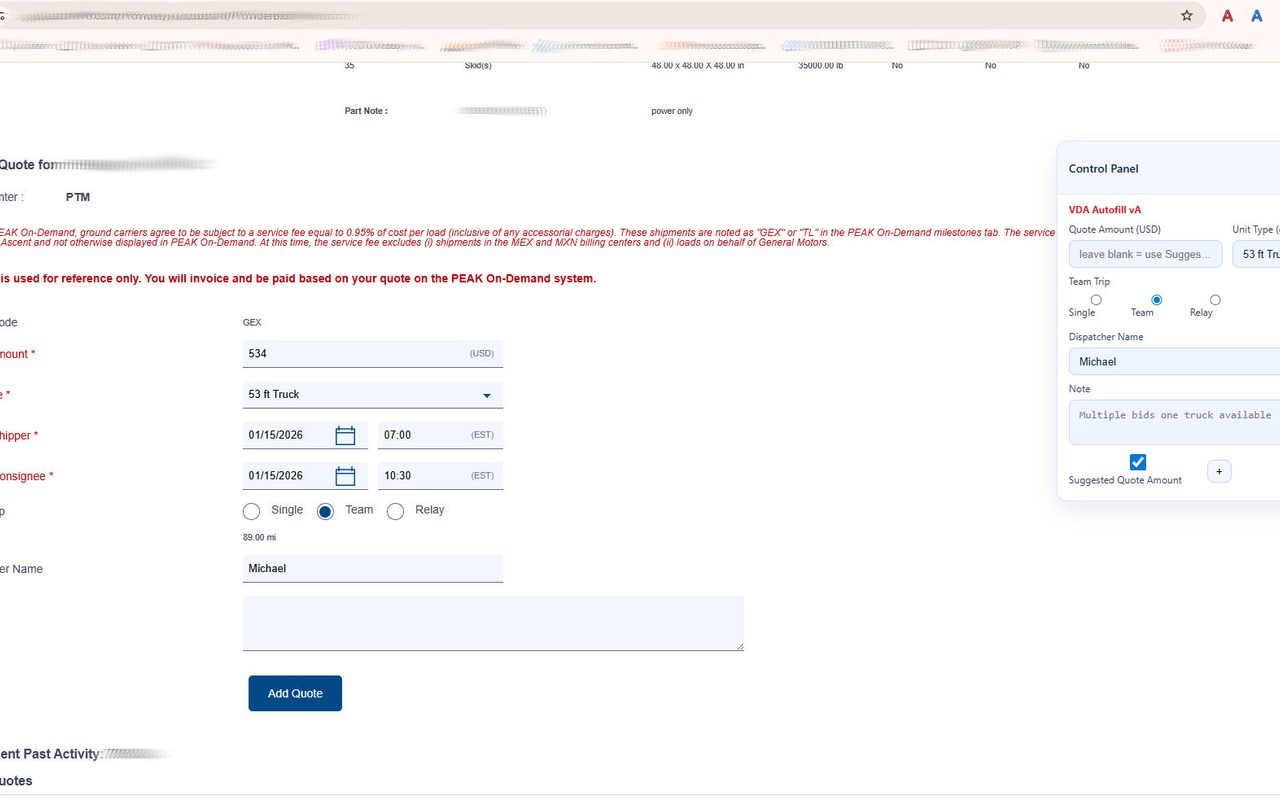Select the Single trip radio button in the form
Image resolution: width=1280 pixels, height=800 pixels.
(251, 511)
